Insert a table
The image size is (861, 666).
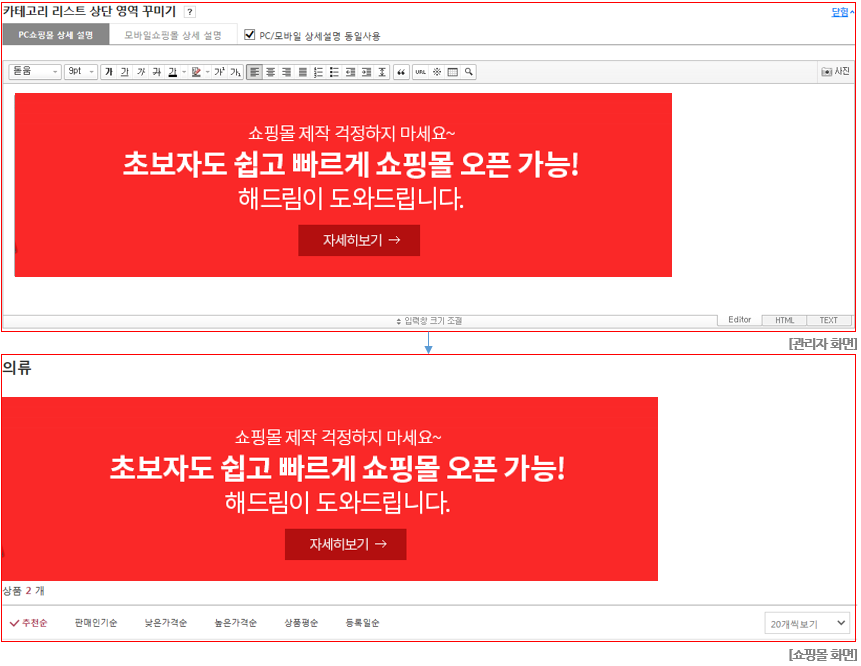point(453,72)
